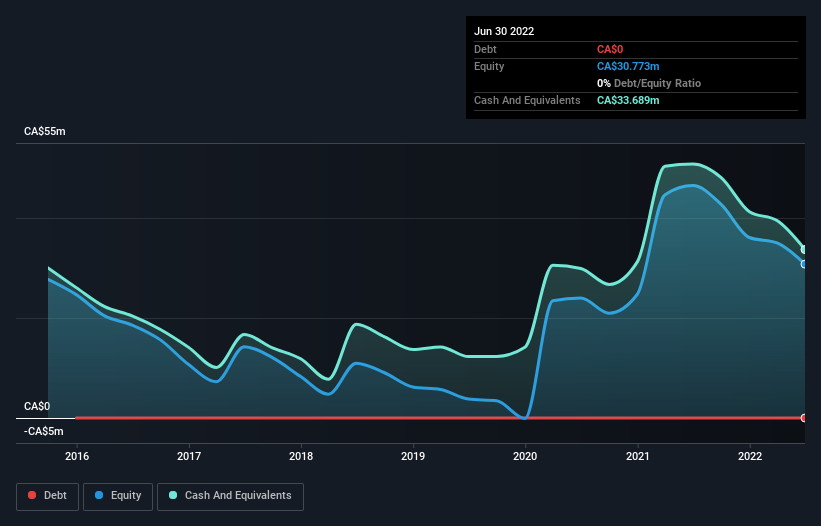Click the Debt label in the tooltip
Viewport: 821px width, 526px height.
[485, 49]
